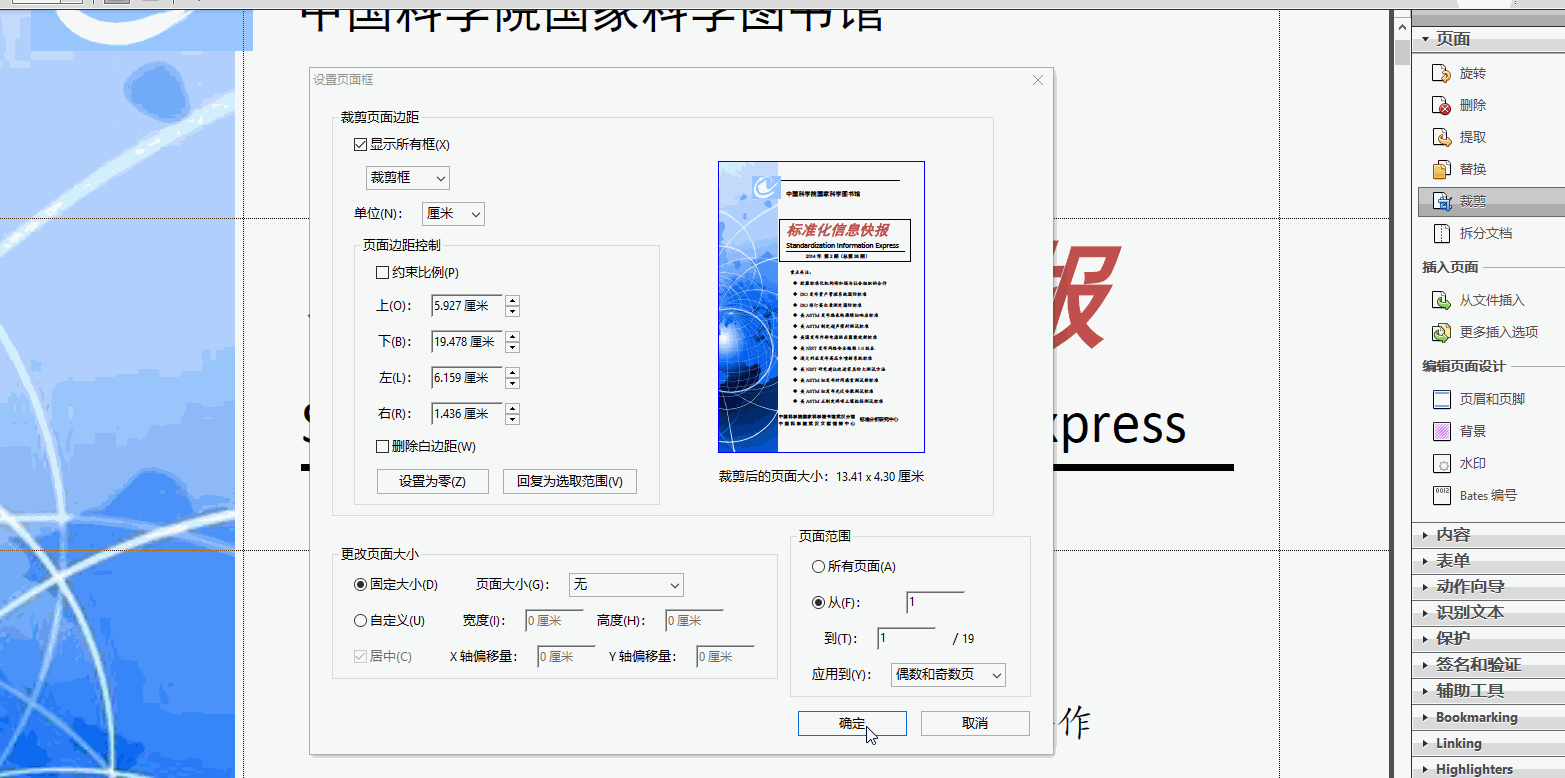Screen dimensions: 1565x778
Task: Toggle the disabled 居中 checkbox
Action: [360, 657]
